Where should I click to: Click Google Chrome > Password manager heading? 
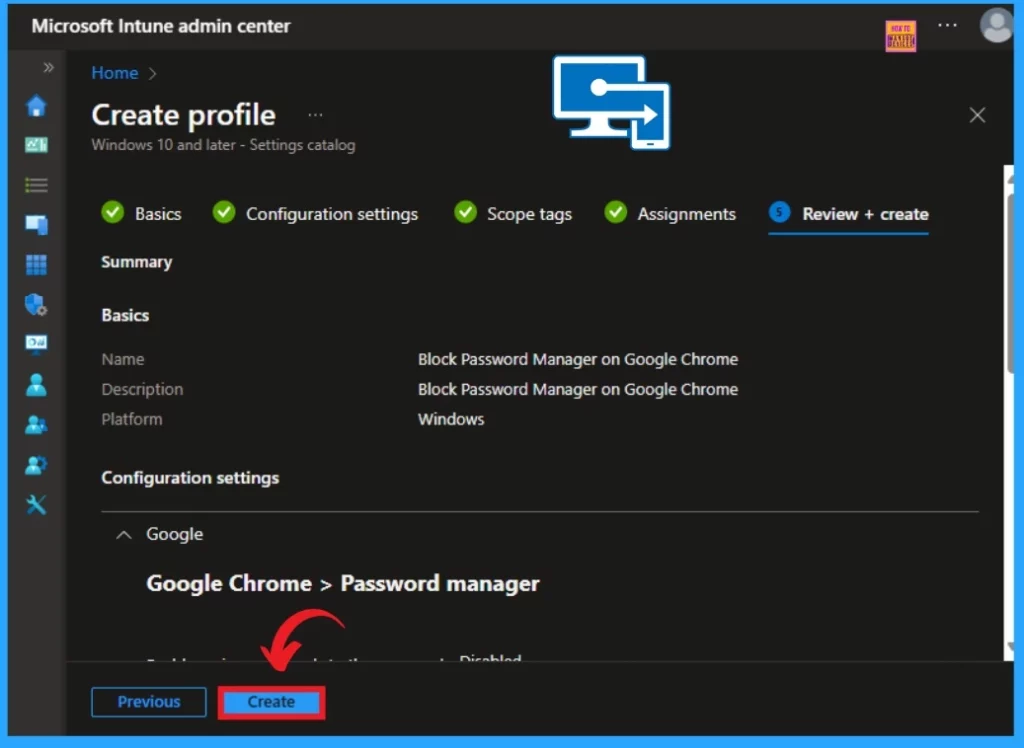coord(343,583)
